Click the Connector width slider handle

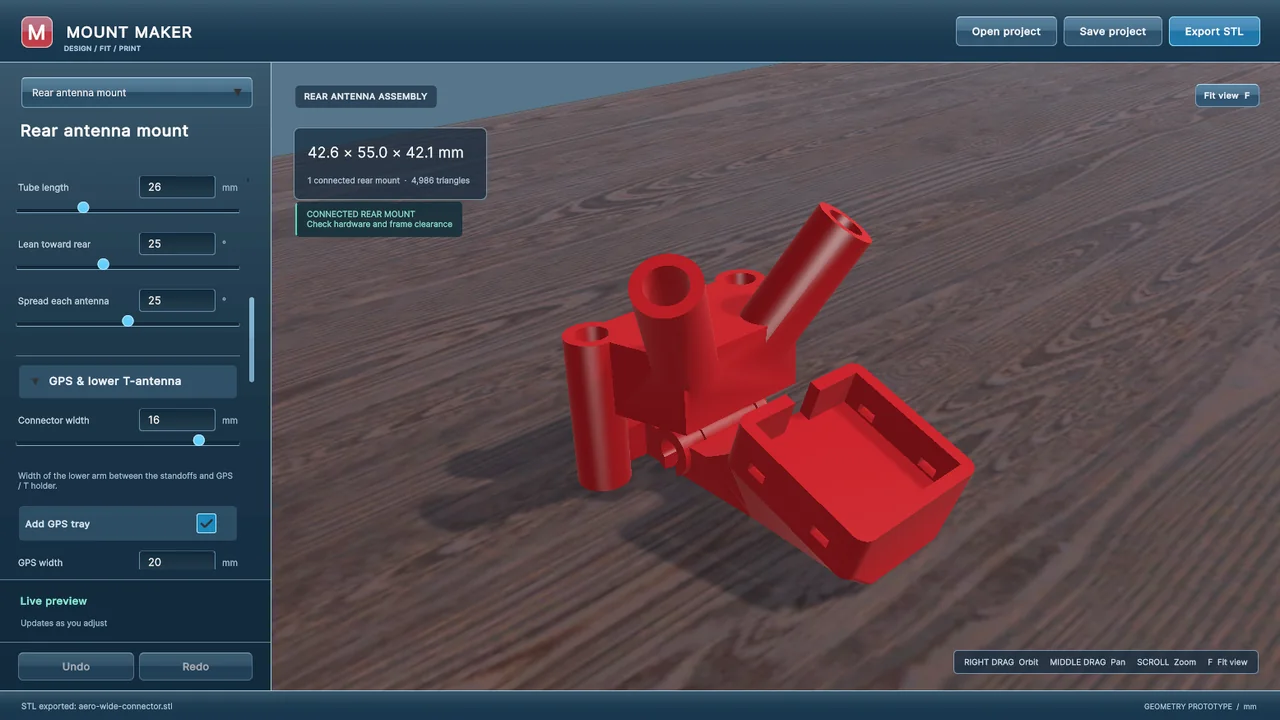click(199, 440)
